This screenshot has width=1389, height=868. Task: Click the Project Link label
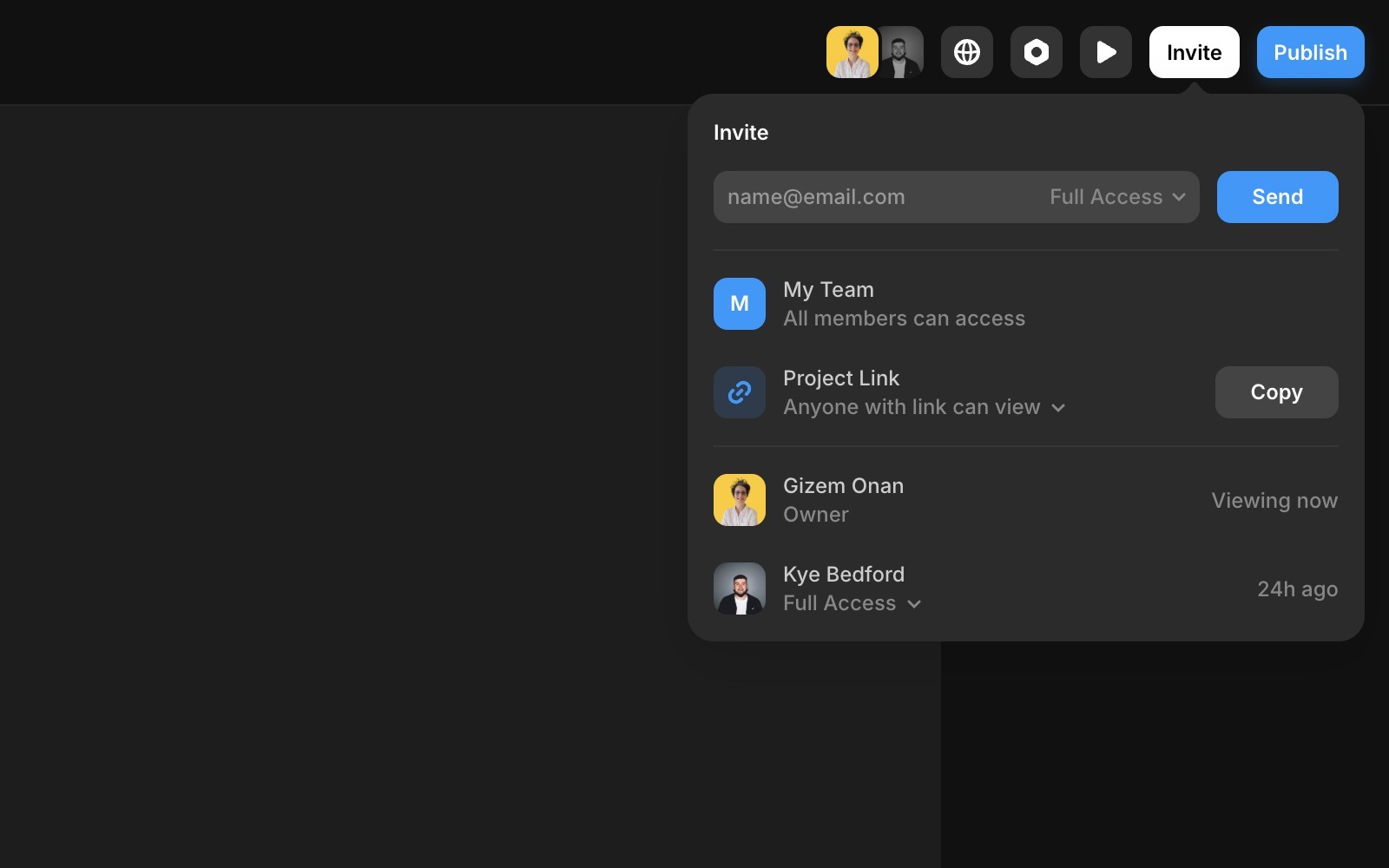coord(841,378)
